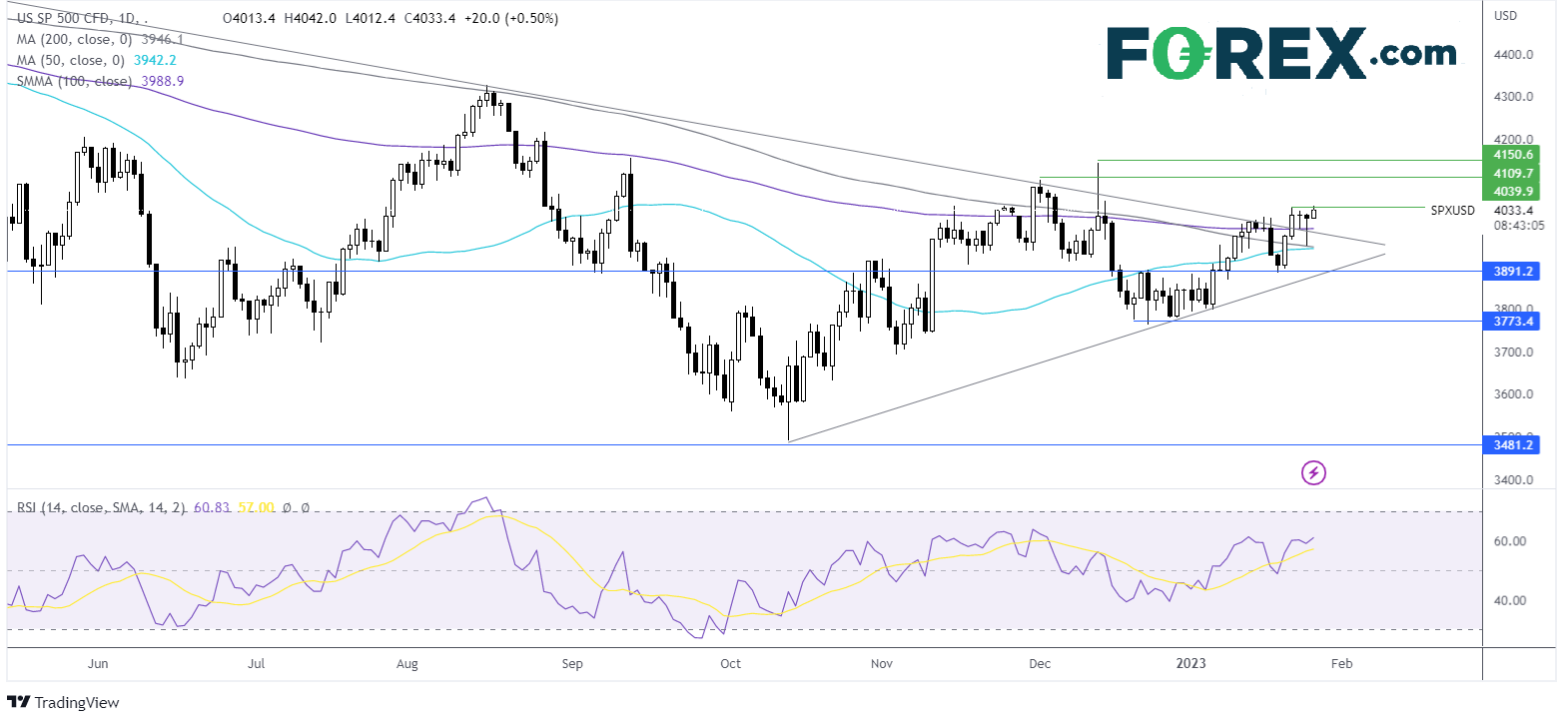Click the 4400.0 price axis tick
Screen dimensions: 1568x723
click(1513, 55)
